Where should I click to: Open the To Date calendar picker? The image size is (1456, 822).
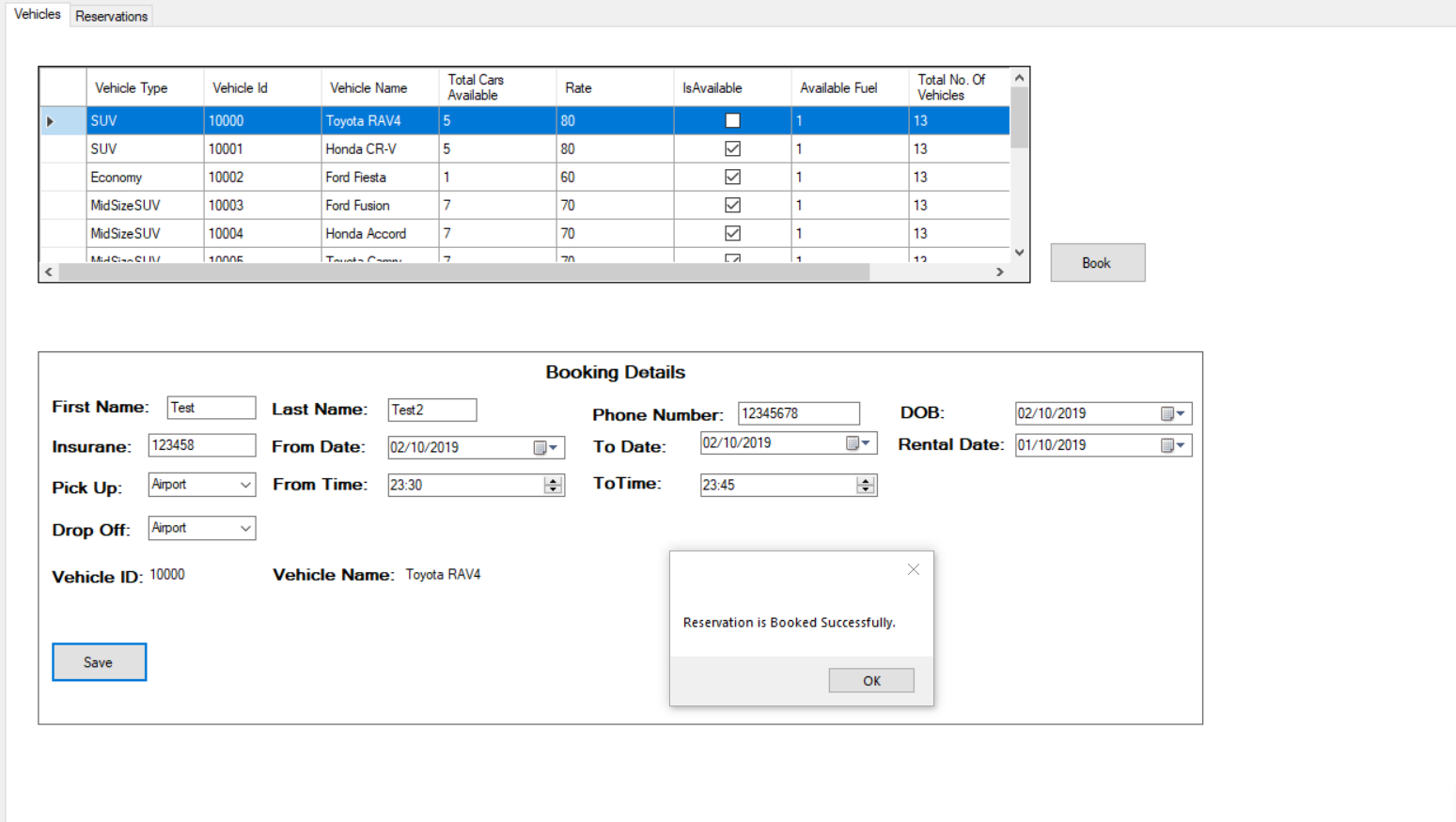click(x=859, y=443)
